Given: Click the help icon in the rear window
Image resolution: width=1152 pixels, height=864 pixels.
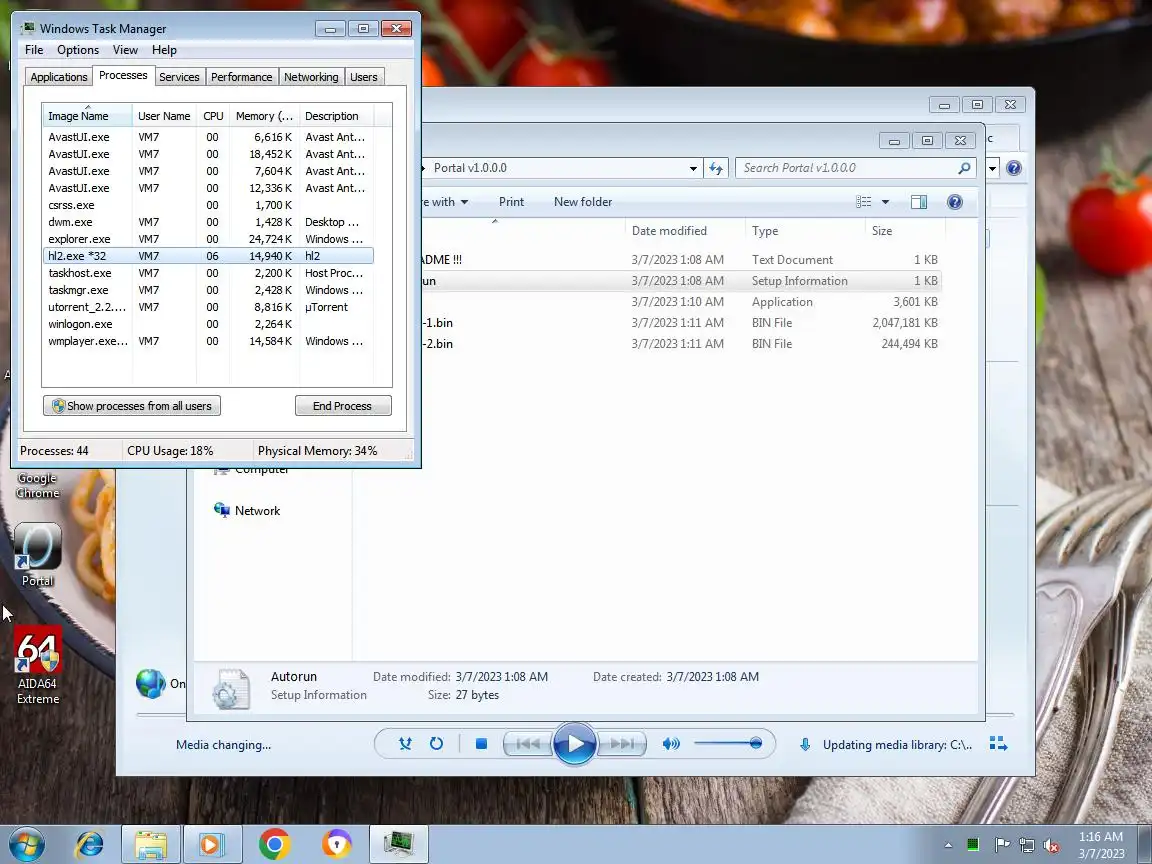Looking at the screenshot, I should click(x=1014, y=168).
